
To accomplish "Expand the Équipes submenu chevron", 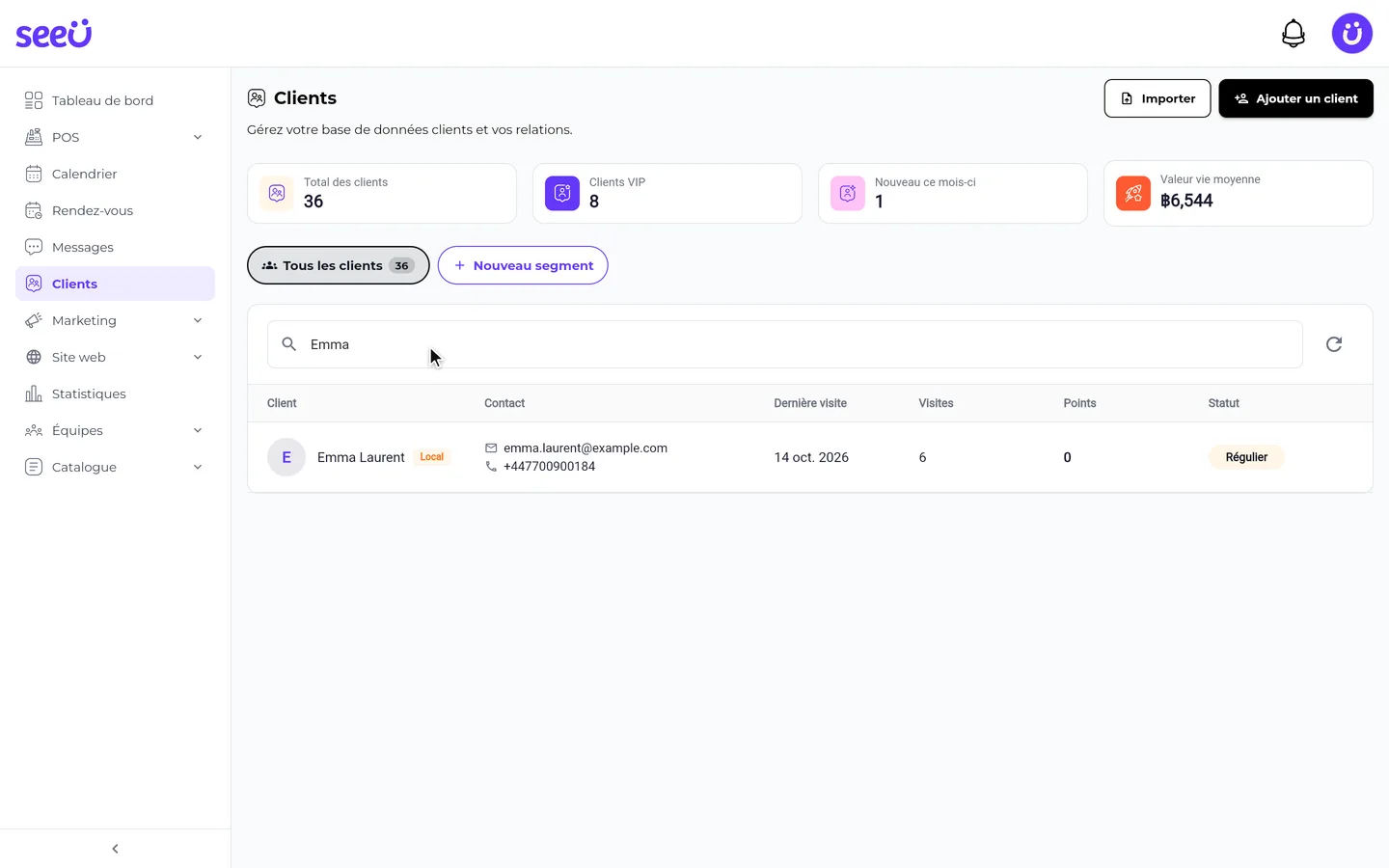I will coord(198,430).
